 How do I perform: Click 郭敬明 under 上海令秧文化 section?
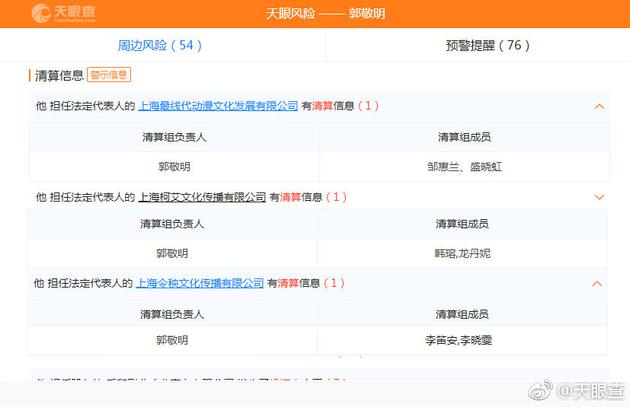(172, 340)
